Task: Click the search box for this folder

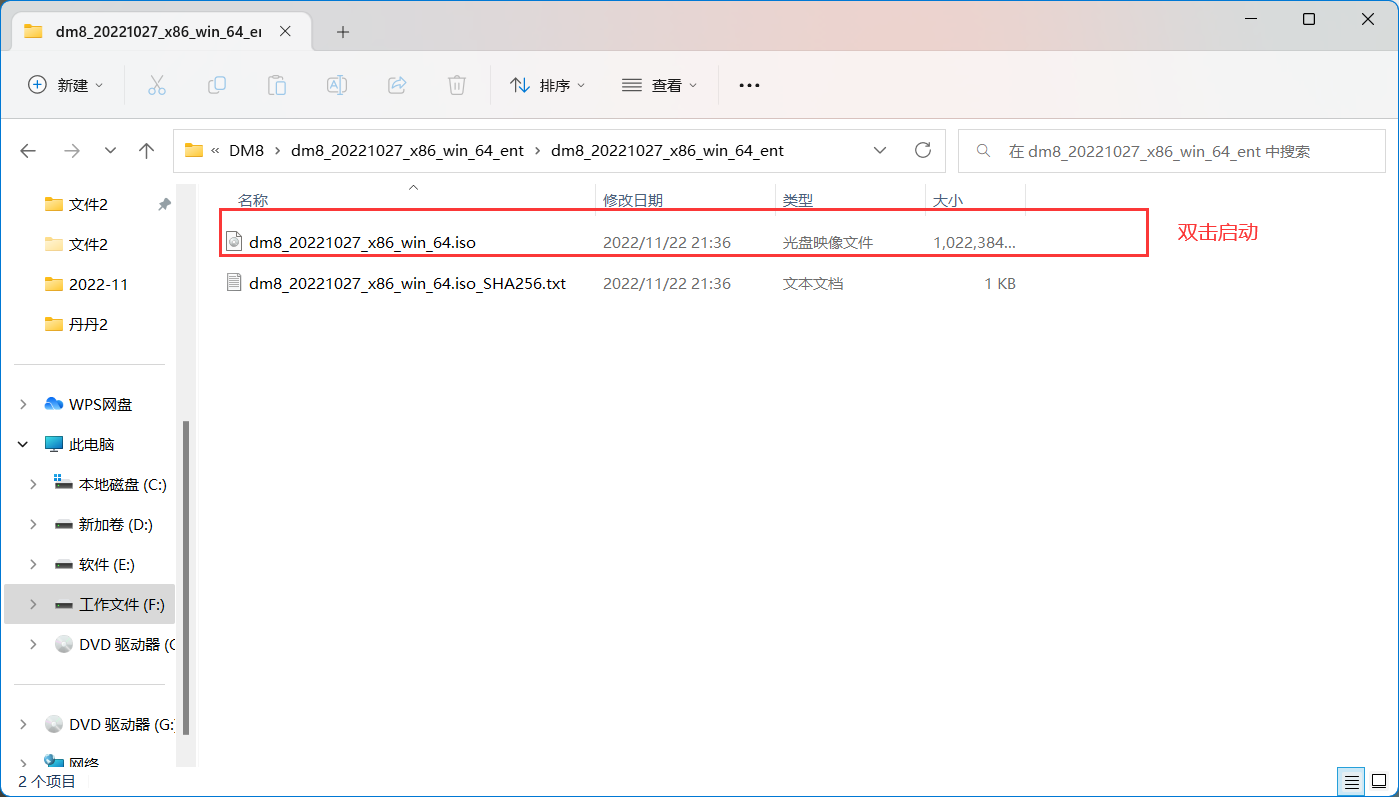Action: tap(1171, 151)
